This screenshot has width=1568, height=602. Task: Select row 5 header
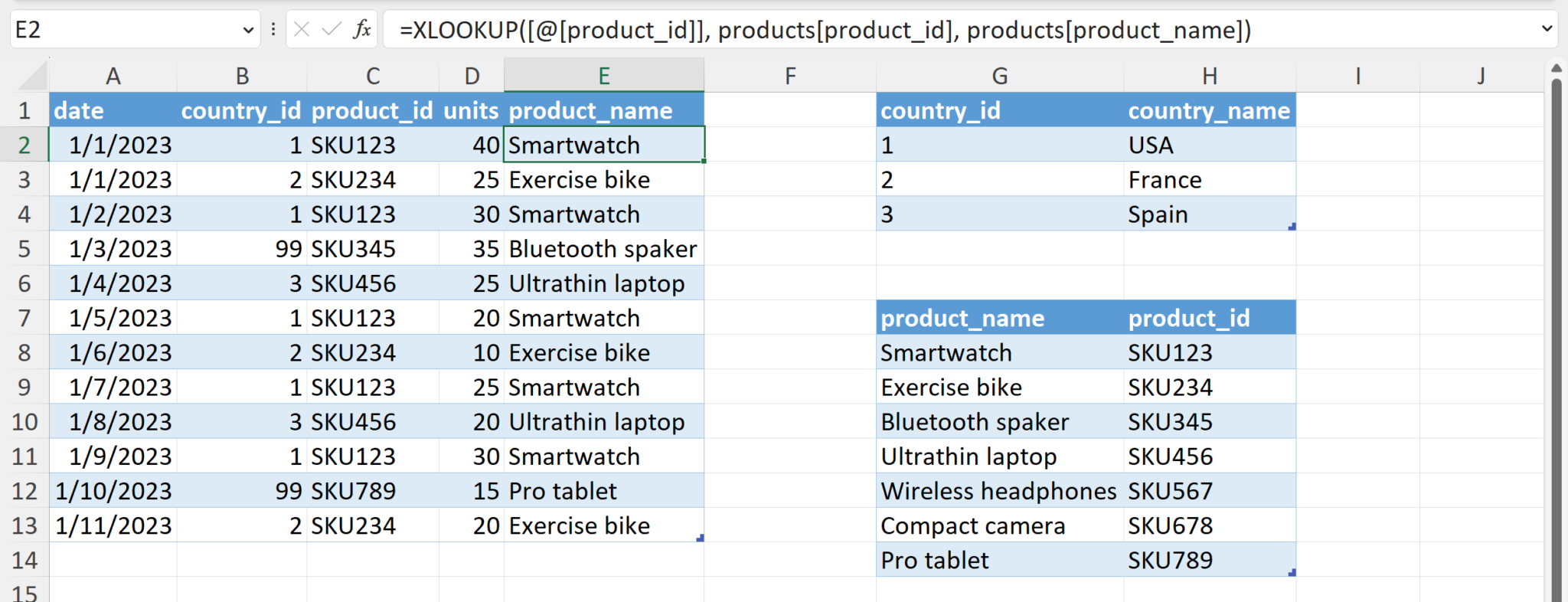click(x=24, y=249)
